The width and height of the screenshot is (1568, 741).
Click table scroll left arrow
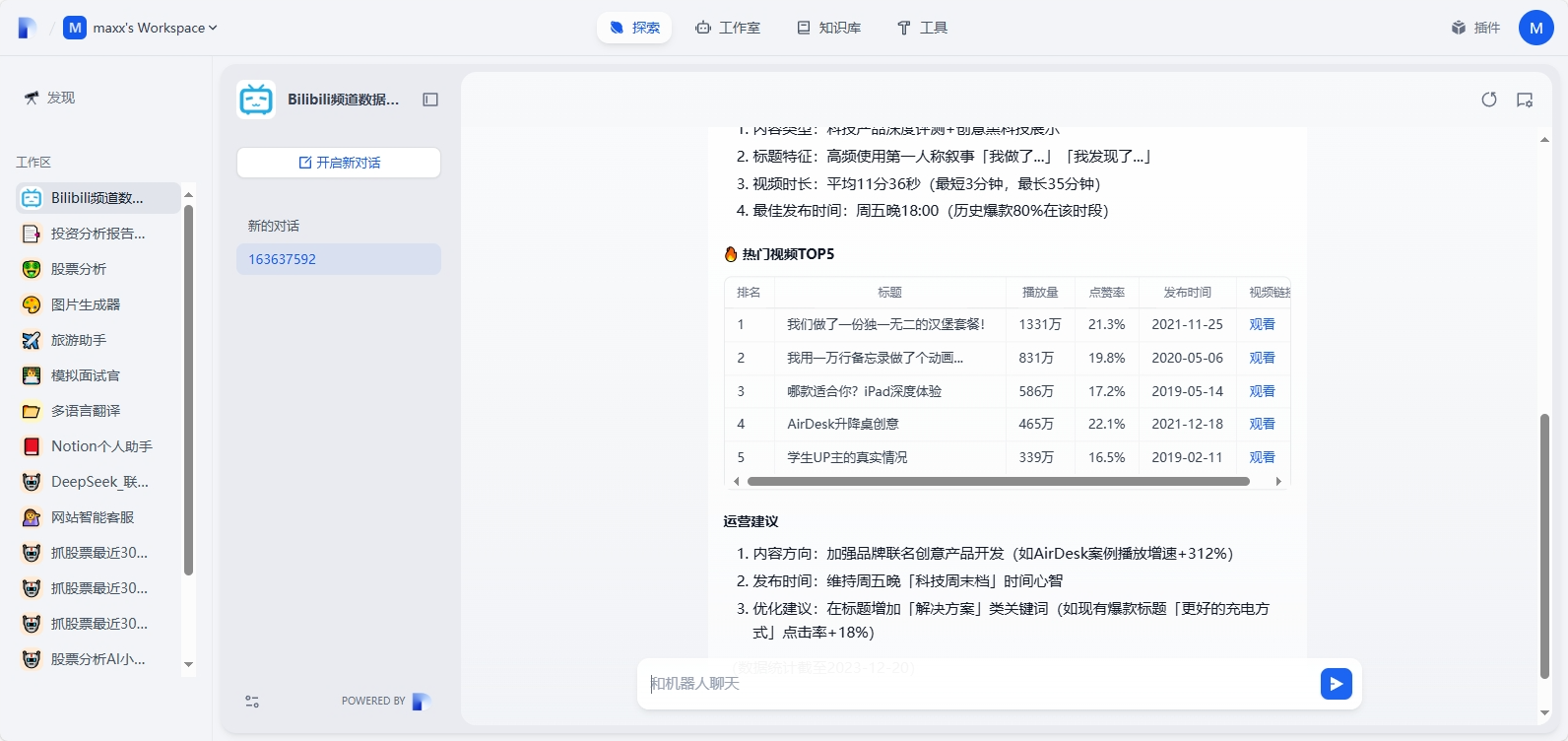736,482
